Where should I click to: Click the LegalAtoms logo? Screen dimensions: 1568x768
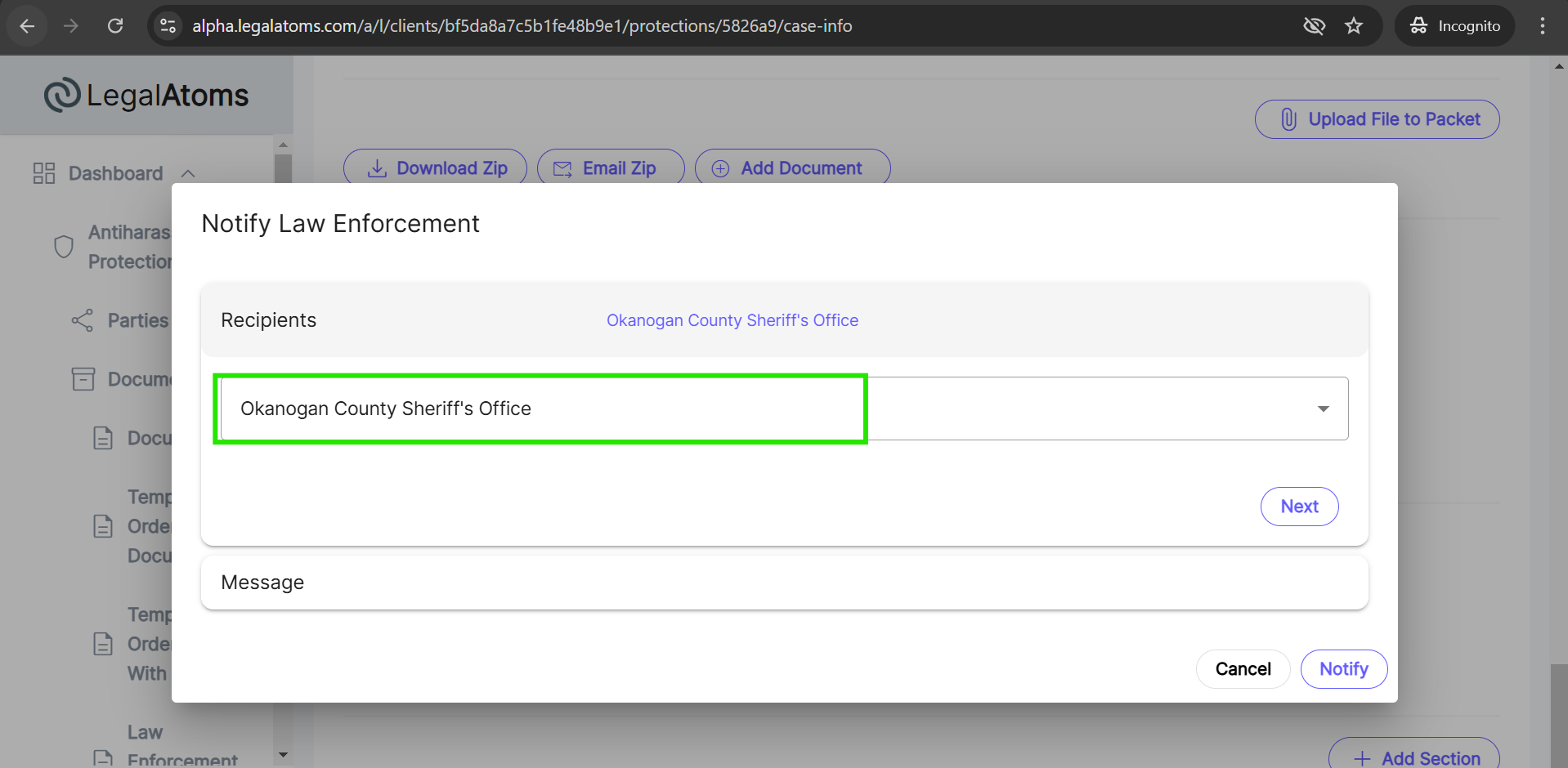coord(146,96)
